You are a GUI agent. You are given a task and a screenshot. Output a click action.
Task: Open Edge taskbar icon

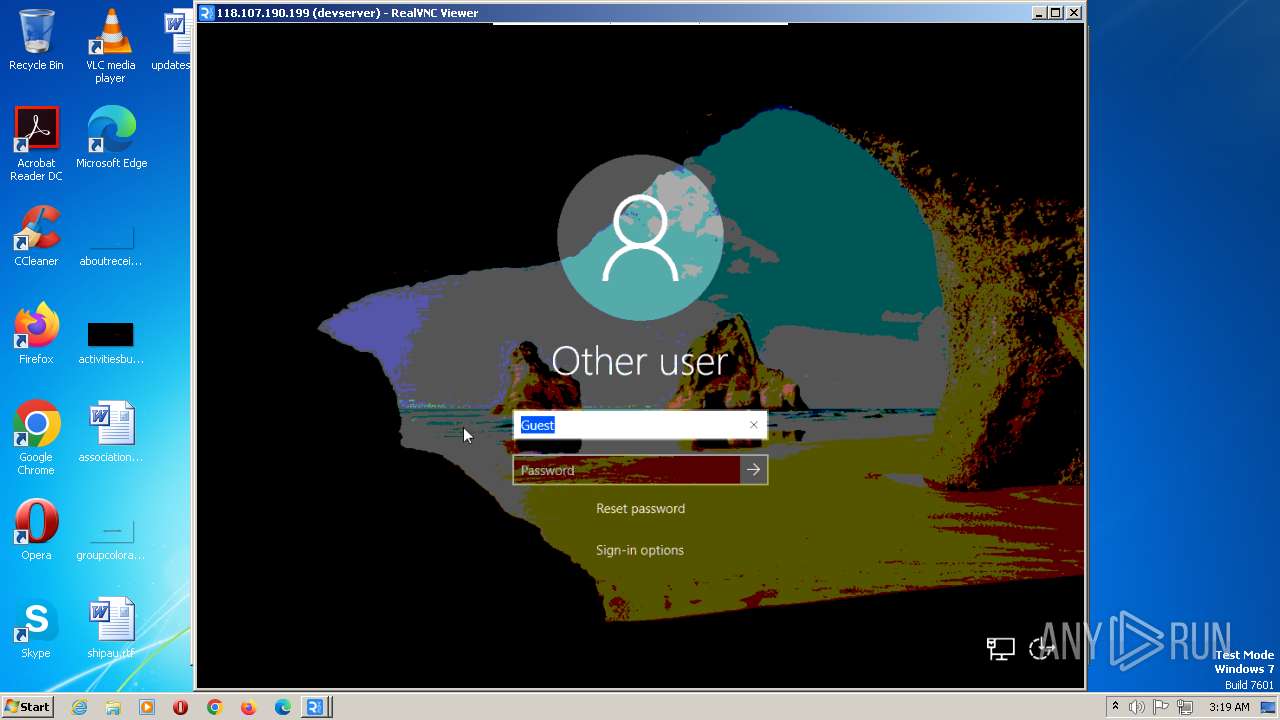pos(283,707)
